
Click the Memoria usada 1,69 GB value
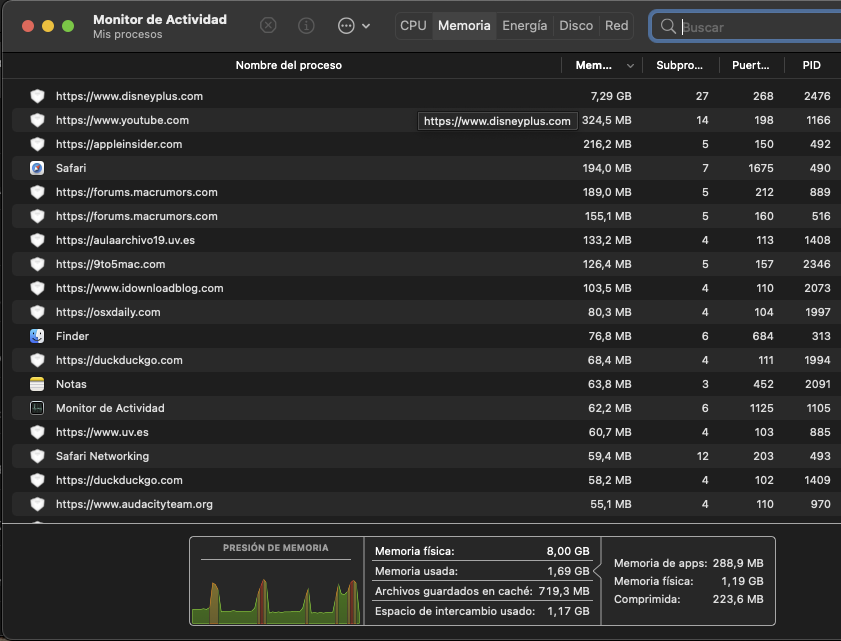coord(568,571)
